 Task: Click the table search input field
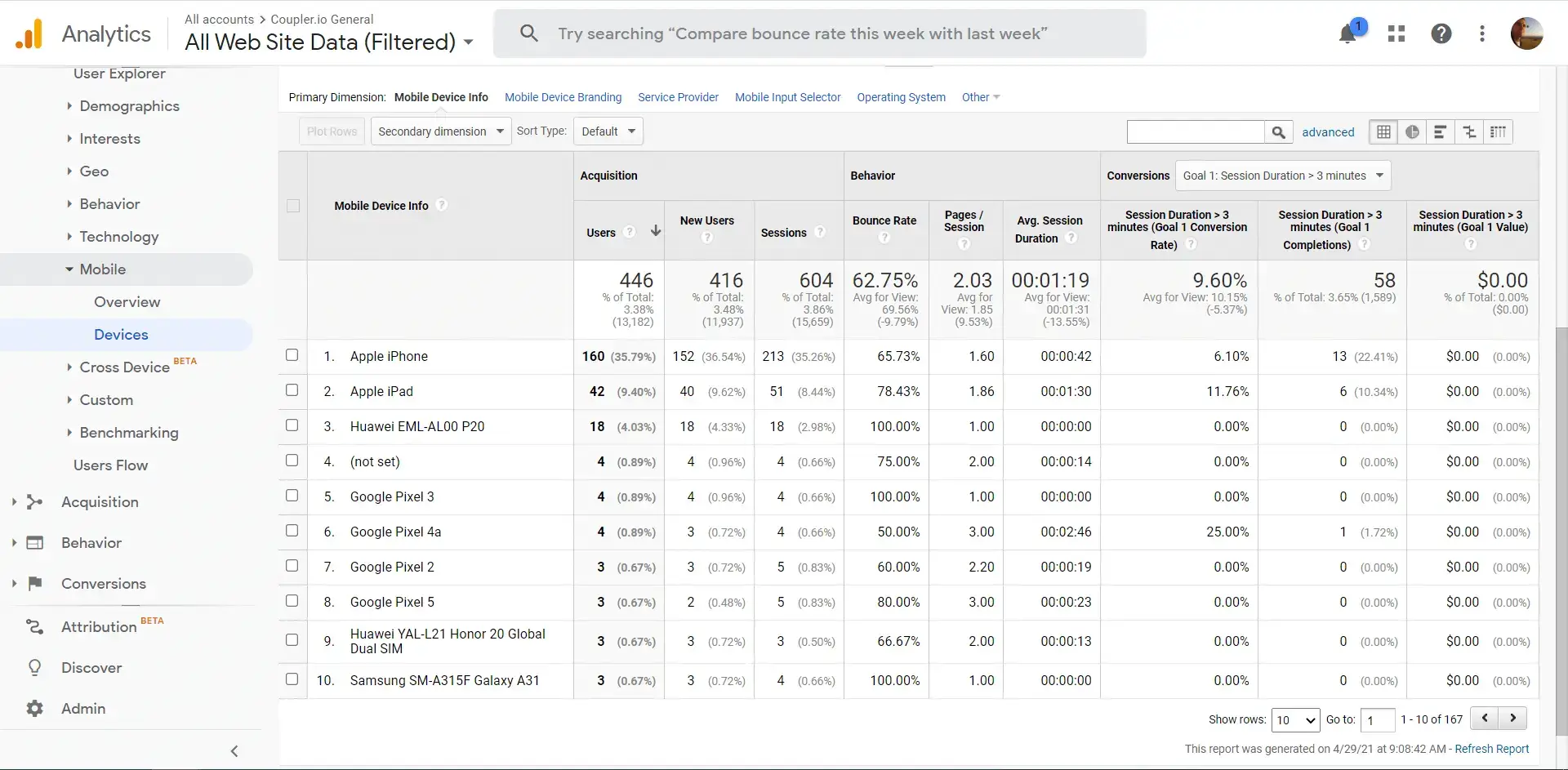click(1196, 131)
